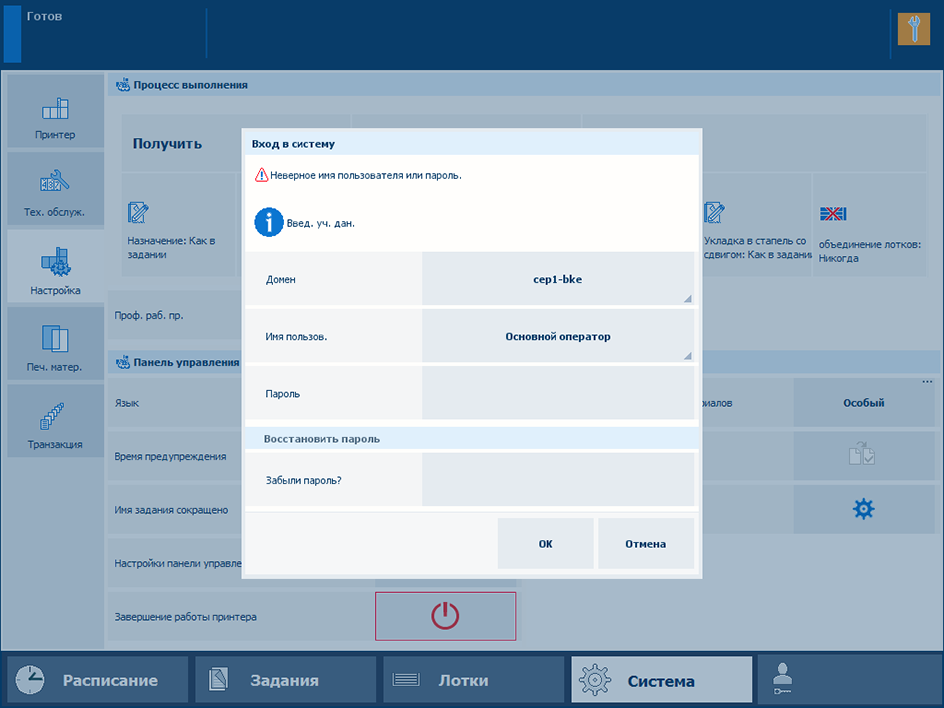Screen dimensions: 944x708
Task: Click the Пароль input field
Action: click(558, 393)
